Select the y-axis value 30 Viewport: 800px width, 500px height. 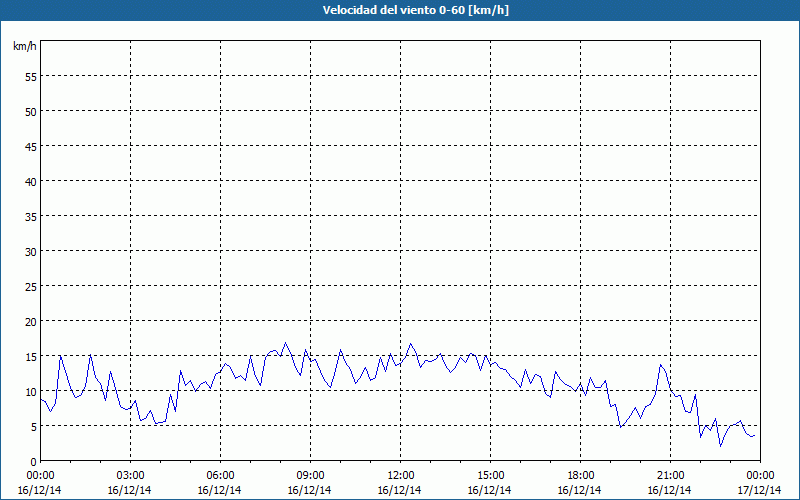[31, 252]
